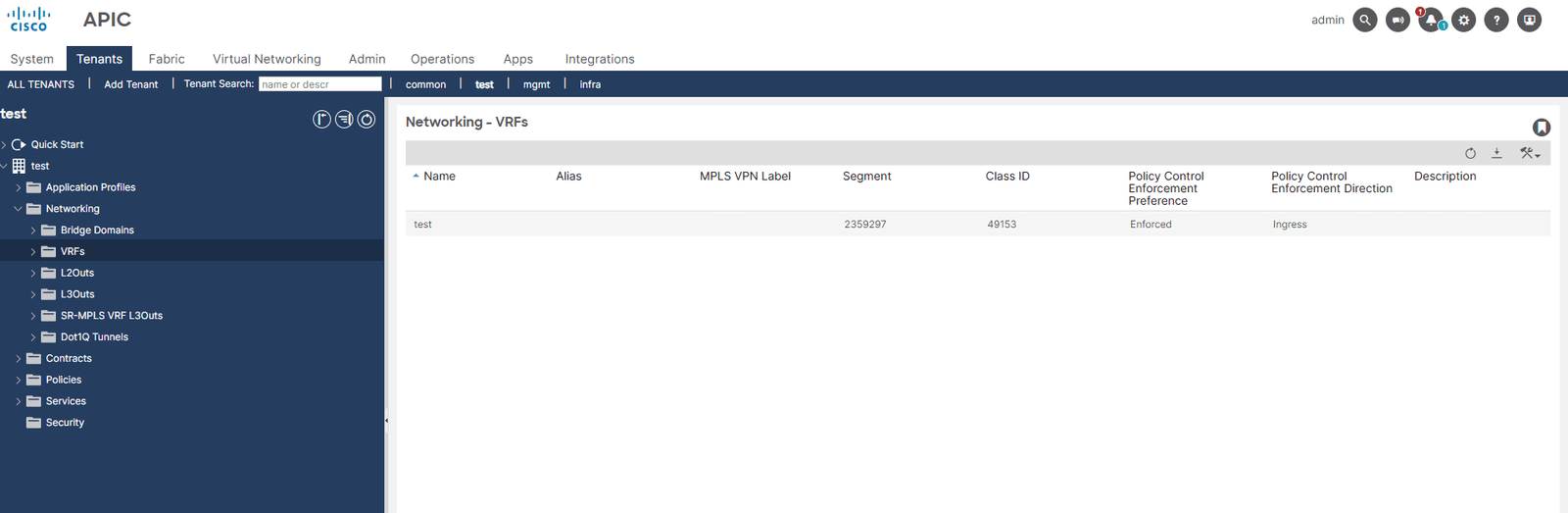Click the tenant grid icon beside test
The height and width of the screenshot is (513, 1568).
point(19,166)
